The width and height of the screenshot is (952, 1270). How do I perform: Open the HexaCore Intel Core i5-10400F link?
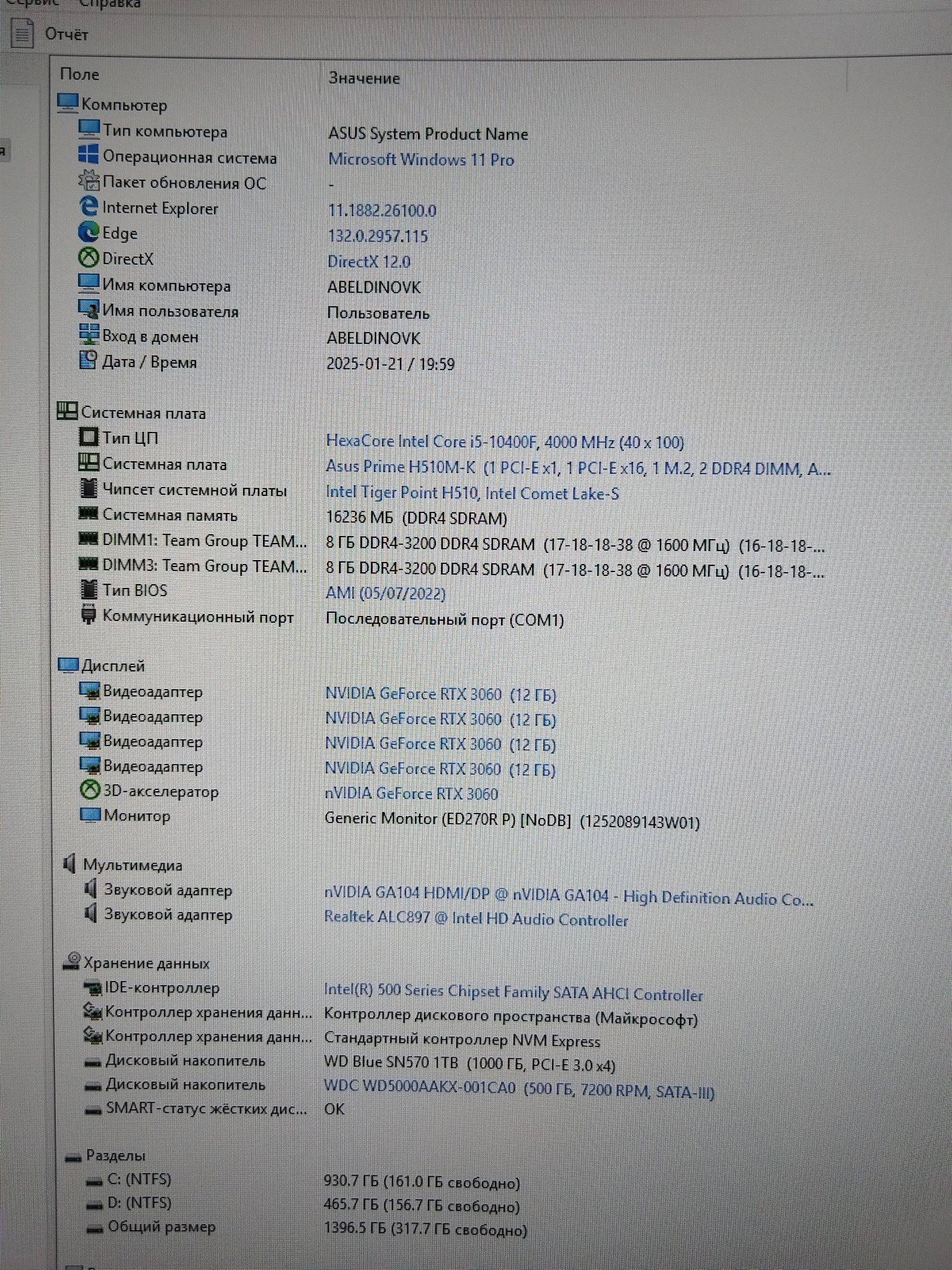tap(505, 441)
